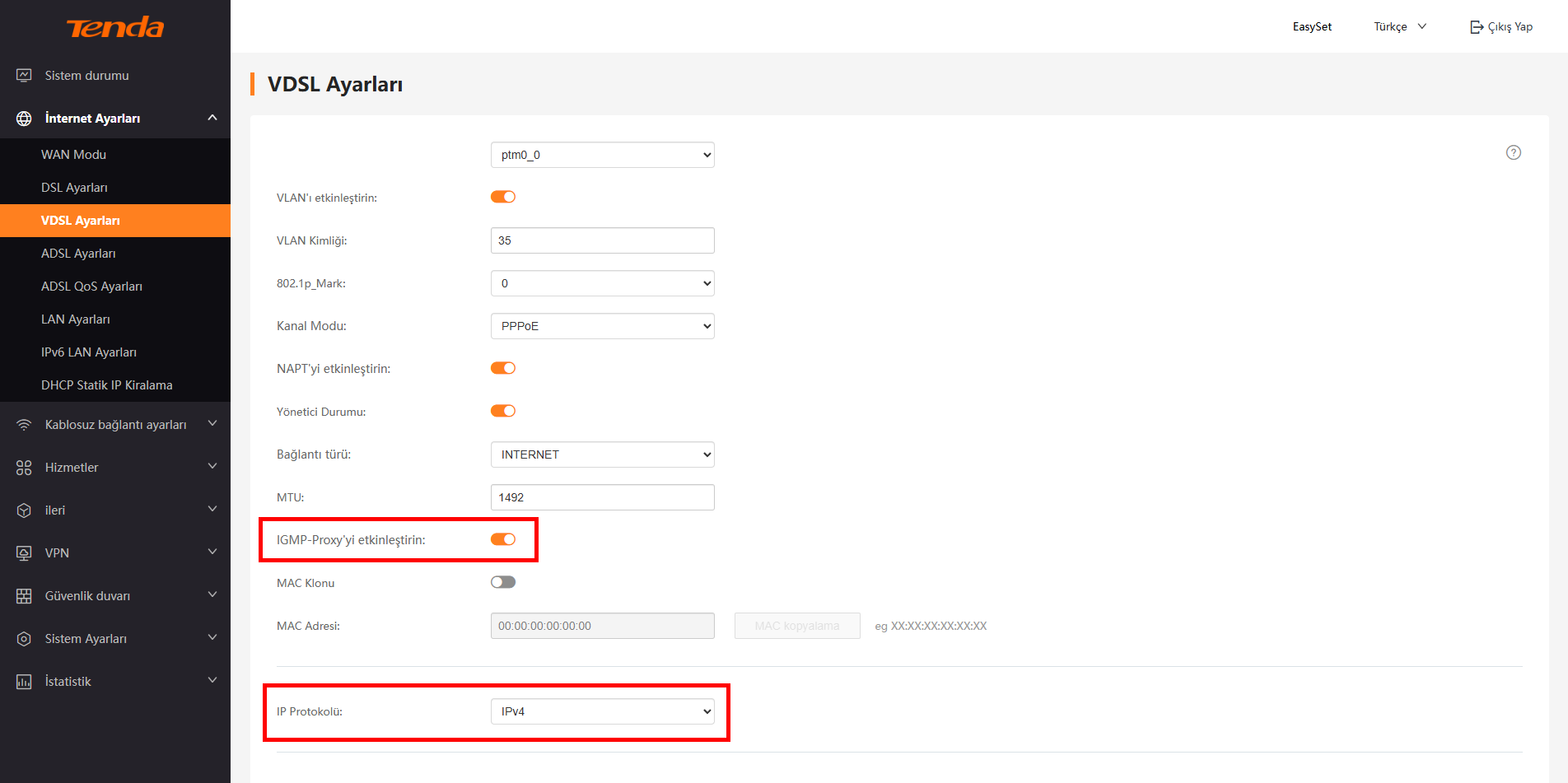The image size is (1568, 783).
Task: Click the MAC kopyalama button
Action: [x=797, y=626]
